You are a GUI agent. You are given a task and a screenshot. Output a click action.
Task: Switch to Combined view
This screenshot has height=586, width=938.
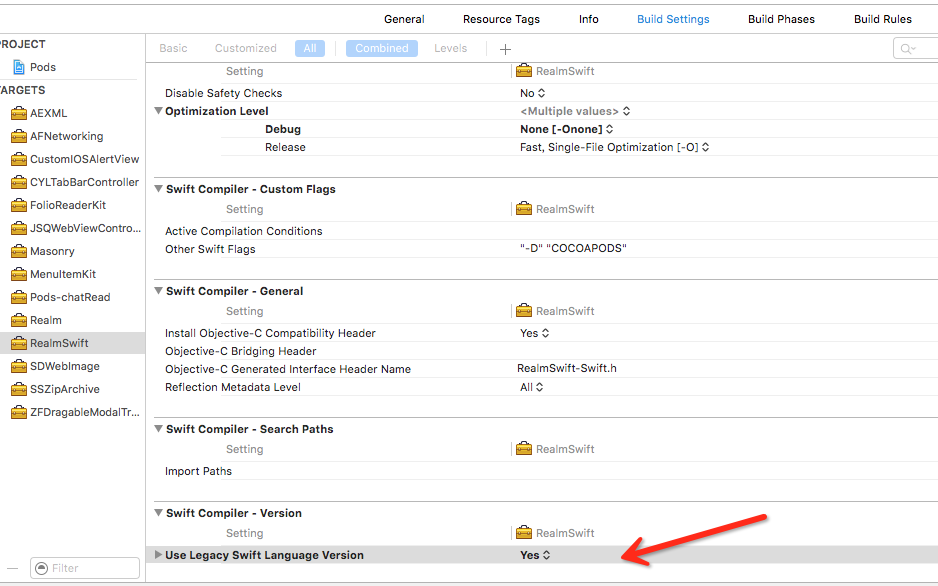click(382, 48)
